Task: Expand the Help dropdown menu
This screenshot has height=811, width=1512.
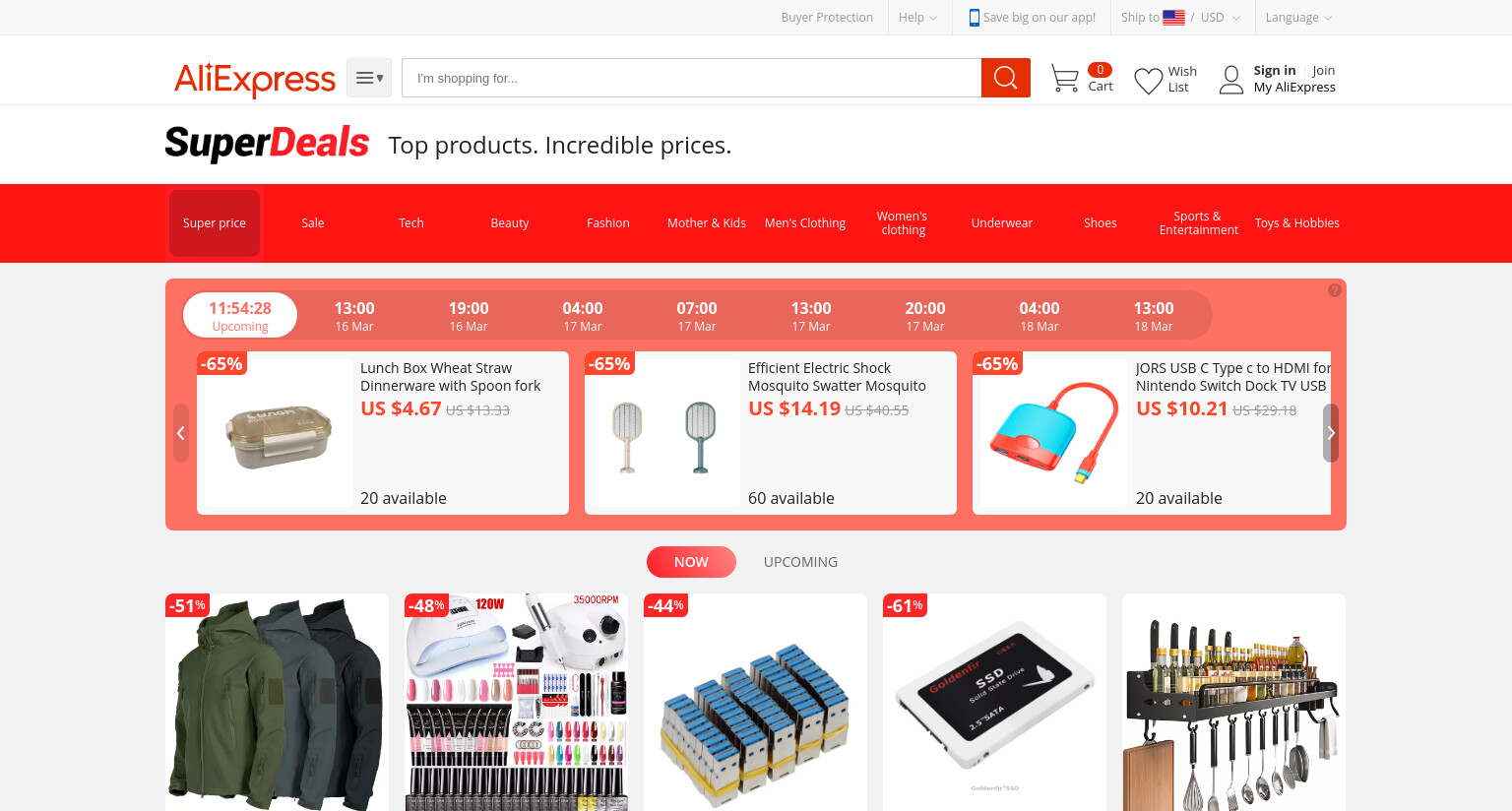Action: coord(917,17)
